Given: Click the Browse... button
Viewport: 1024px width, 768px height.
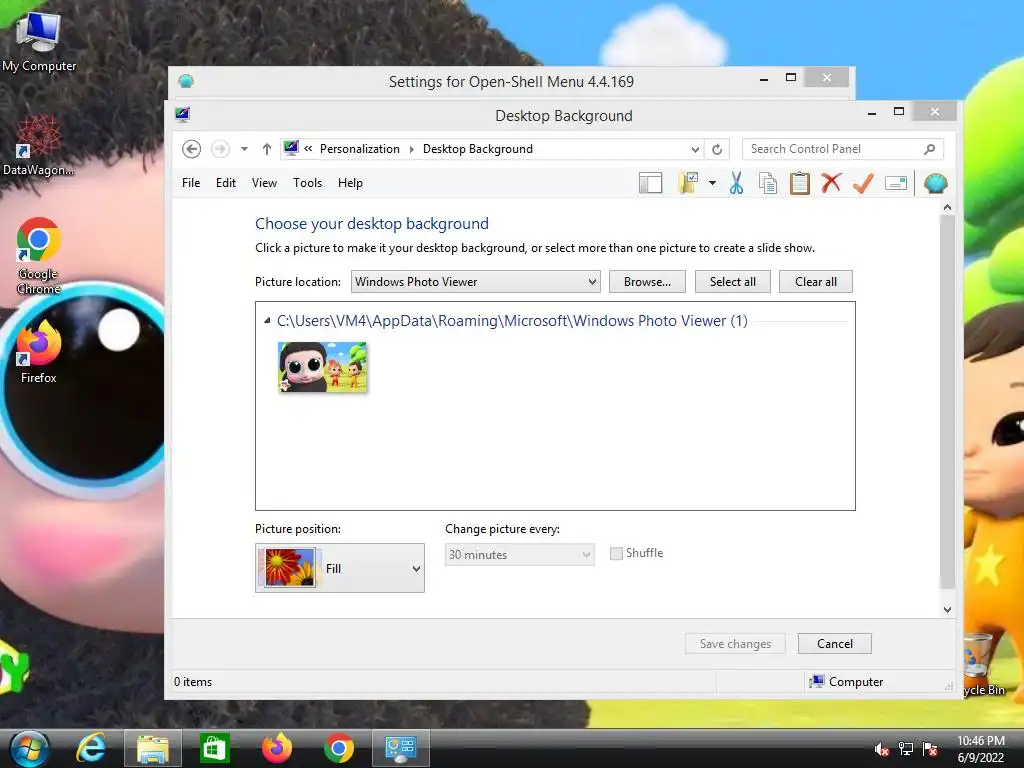Looking at the screenshot, I should coord(647,281).
